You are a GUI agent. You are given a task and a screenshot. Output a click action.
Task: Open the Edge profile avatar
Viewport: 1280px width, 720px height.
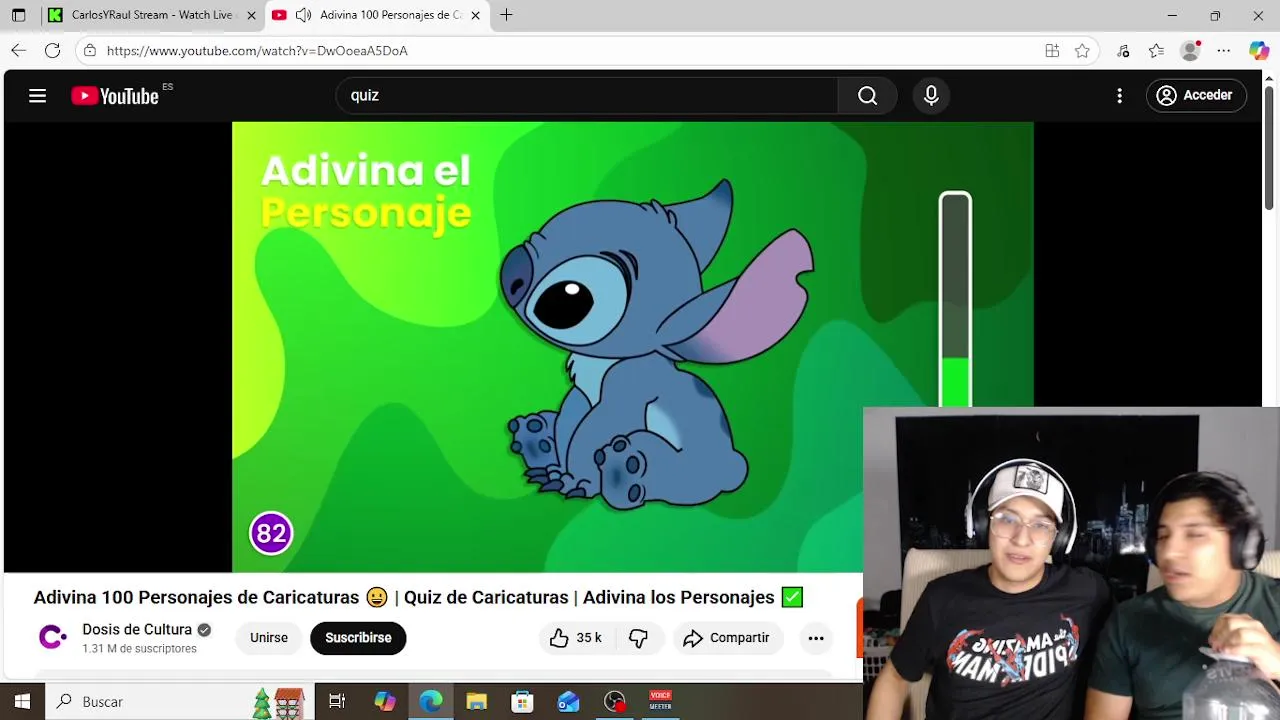click(1190, 50)
